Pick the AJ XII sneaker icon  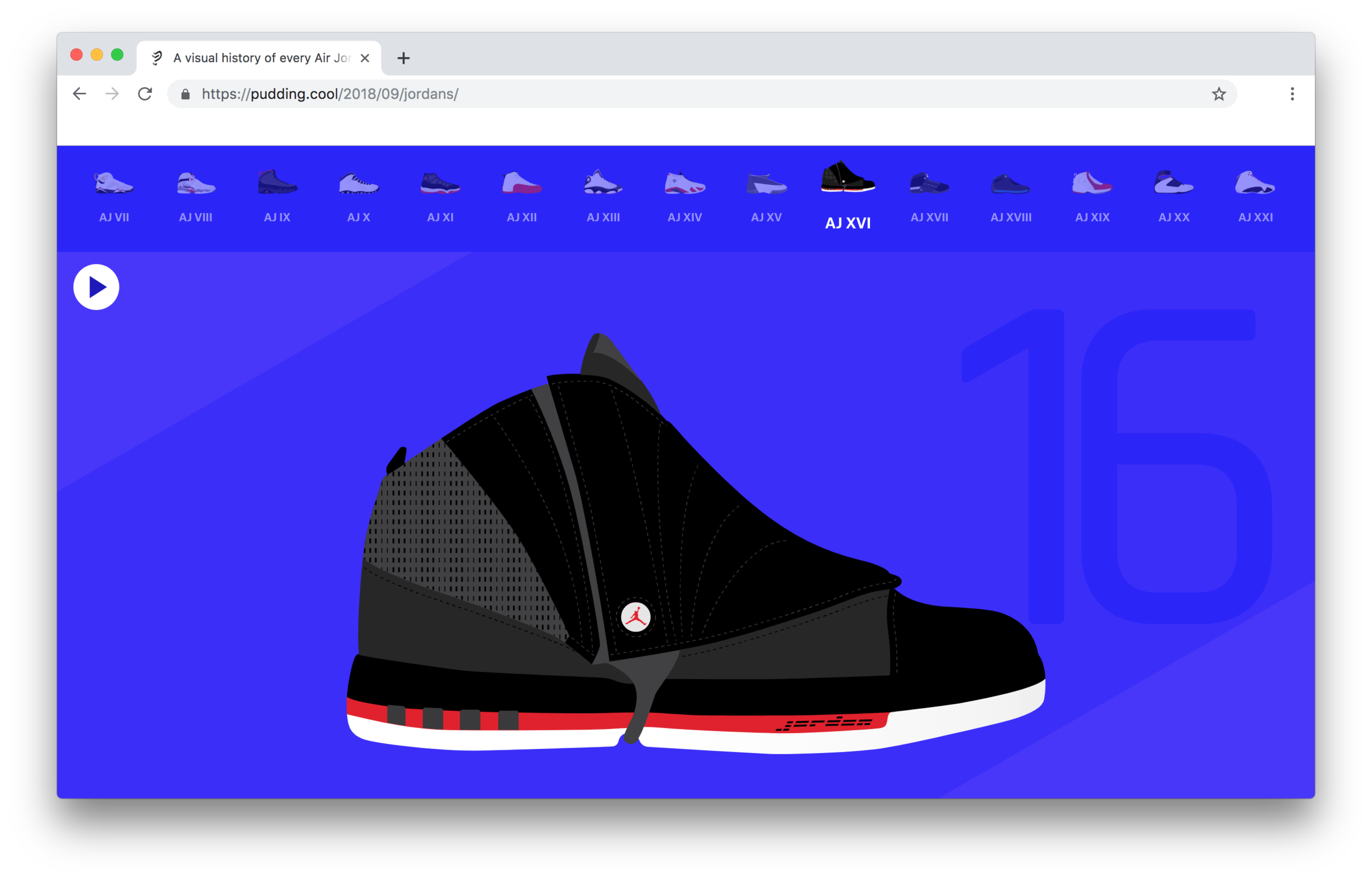(x=521, y=183)
